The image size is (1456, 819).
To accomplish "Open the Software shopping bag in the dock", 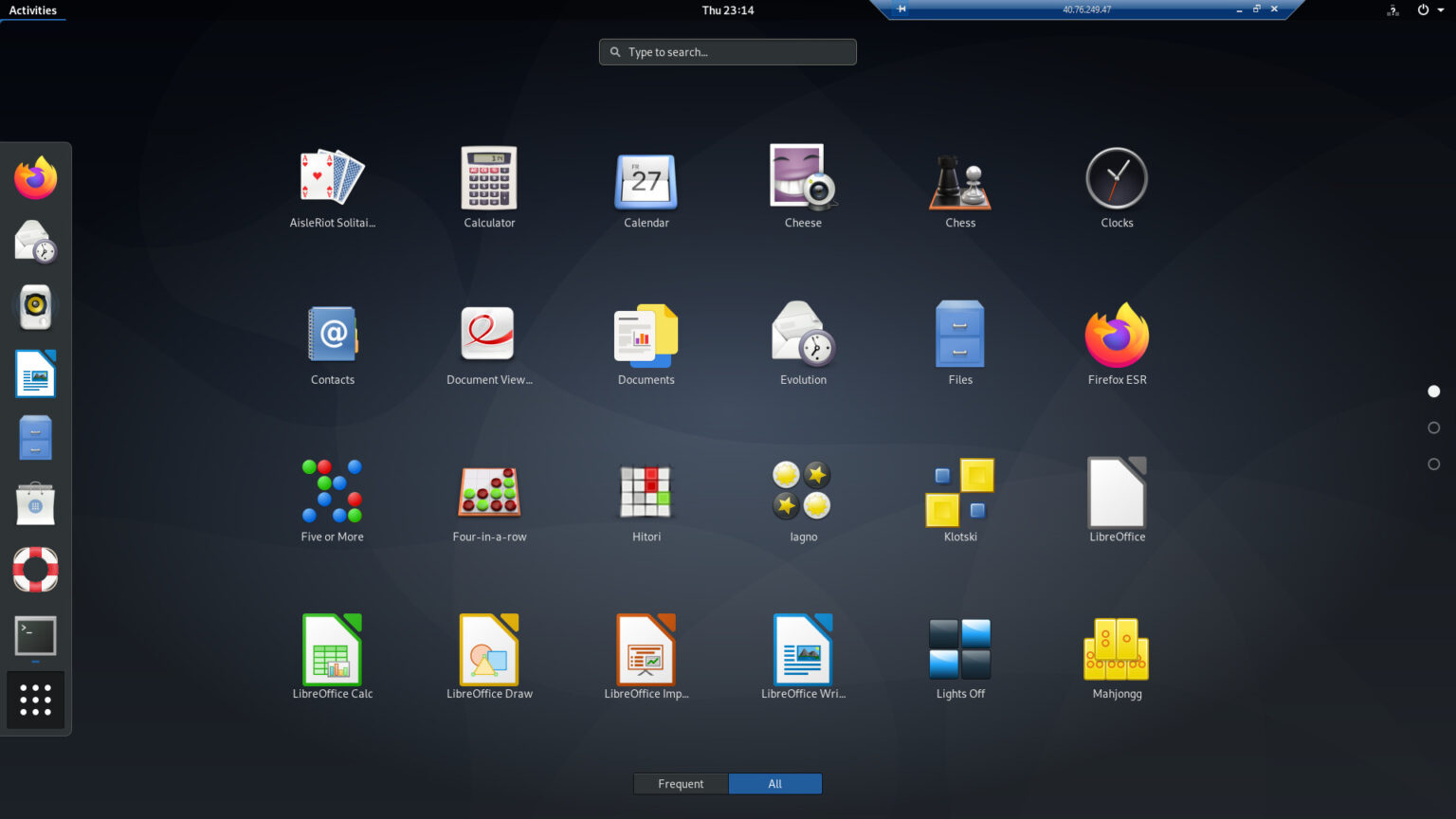I will 36,504.
